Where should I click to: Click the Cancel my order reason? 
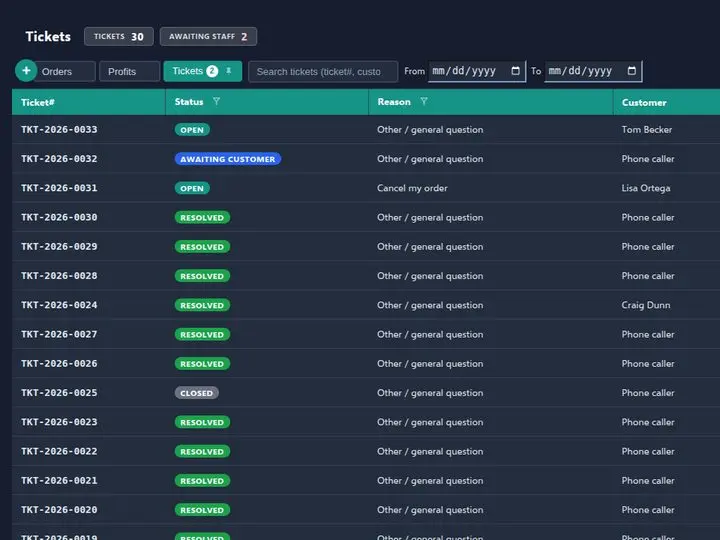(x=412, y=188)
